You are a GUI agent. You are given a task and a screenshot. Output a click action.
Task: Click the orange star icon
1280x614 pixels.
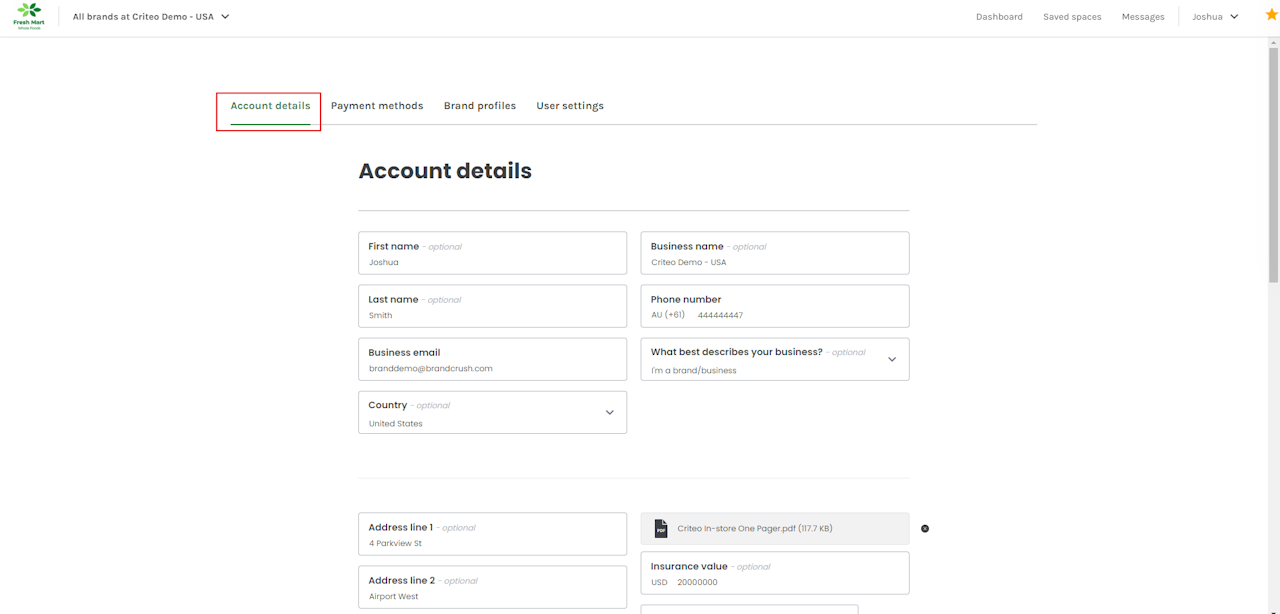[x=1271, y=15]
